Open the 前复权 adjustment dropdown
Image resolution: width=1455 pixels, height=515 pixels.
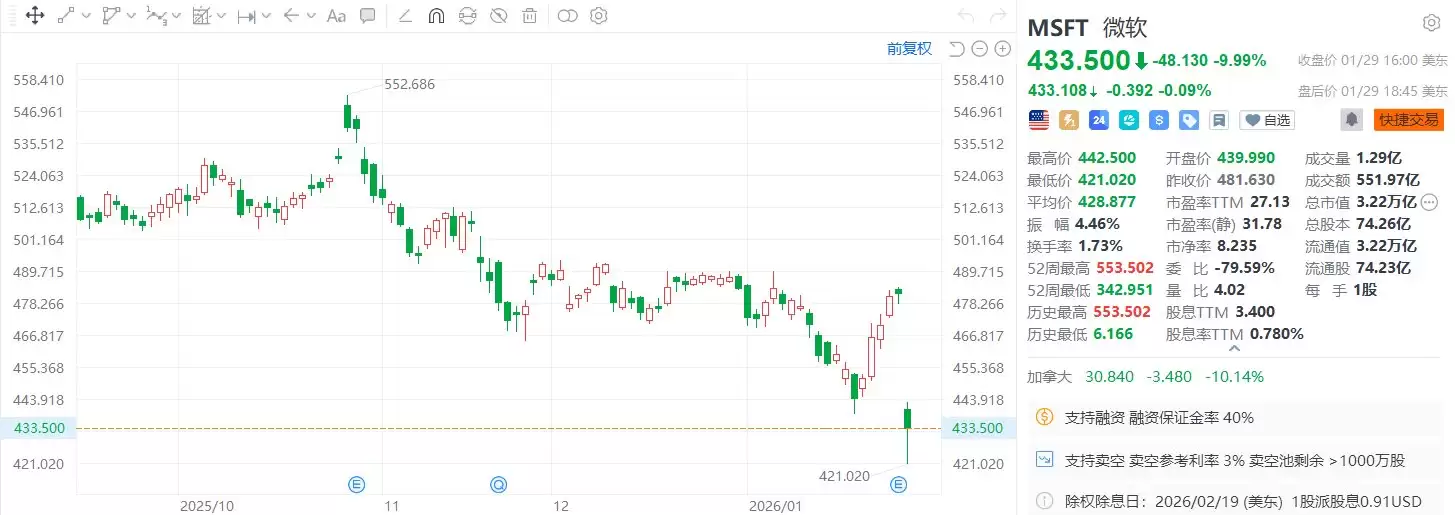coord(909,49)
